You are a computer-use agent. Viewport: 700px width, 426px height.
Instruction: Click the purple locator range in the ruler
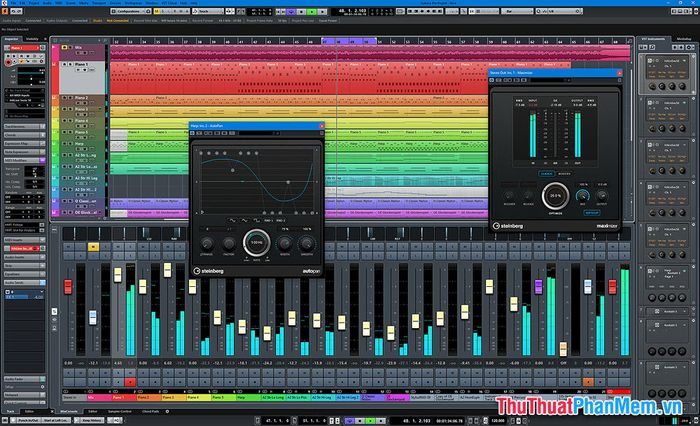point(349,41)
